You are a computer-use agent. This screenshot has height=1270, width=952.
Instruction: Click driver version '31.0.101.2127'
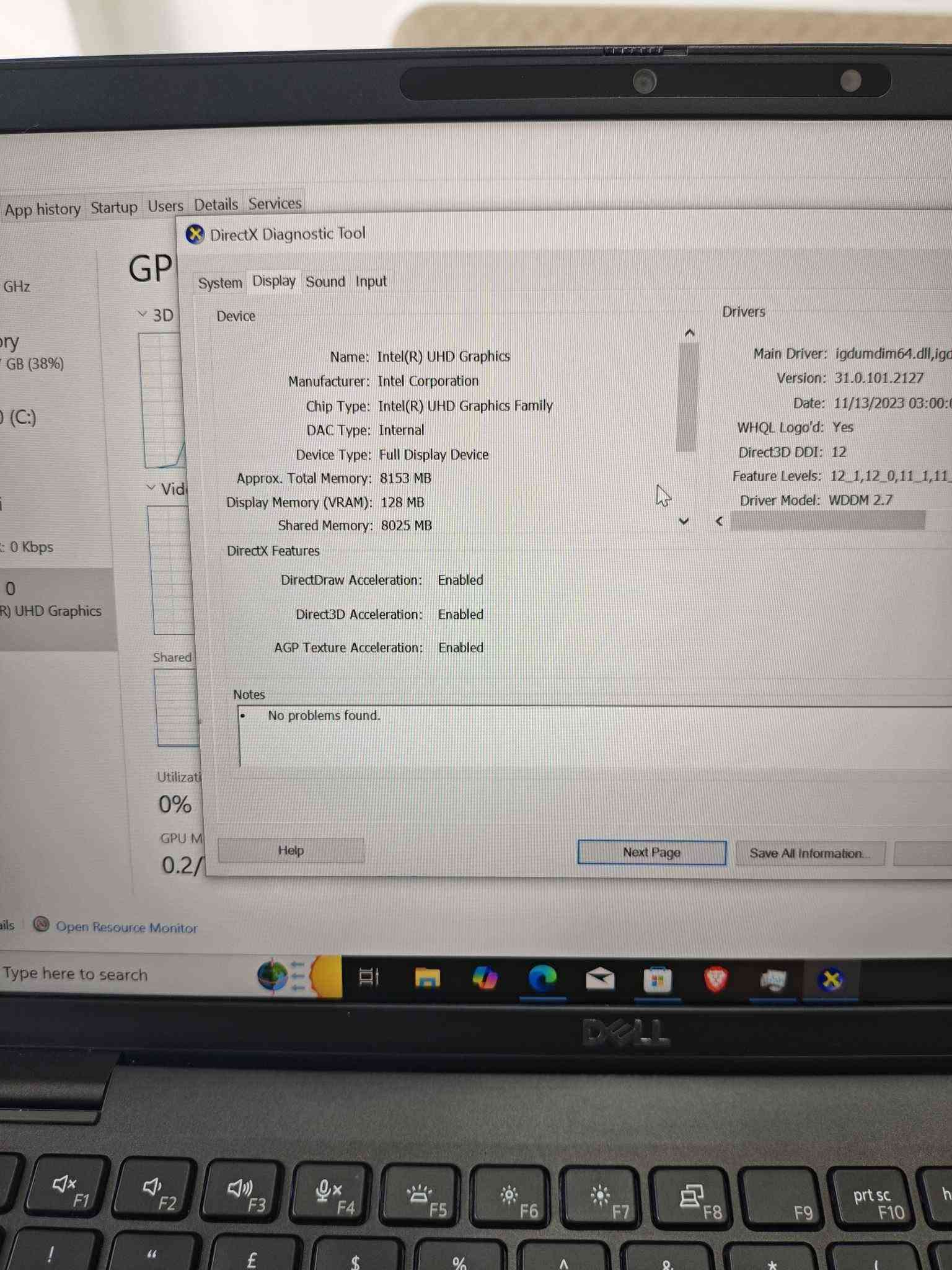pyautogui.click(x=879, y=378)
